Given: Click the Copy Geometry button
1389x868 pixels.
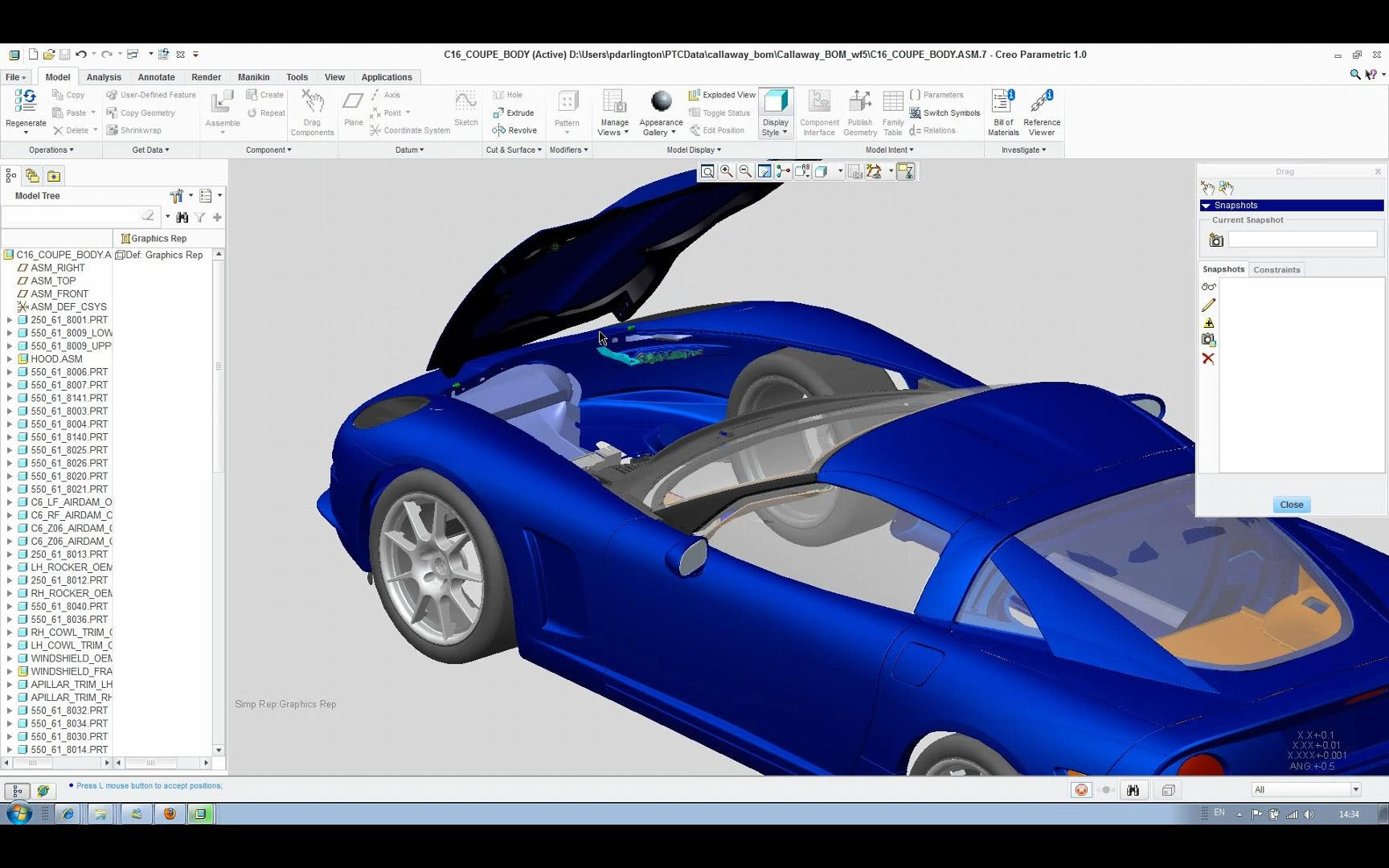Looking at the screenshot, I should click(140, 113).
